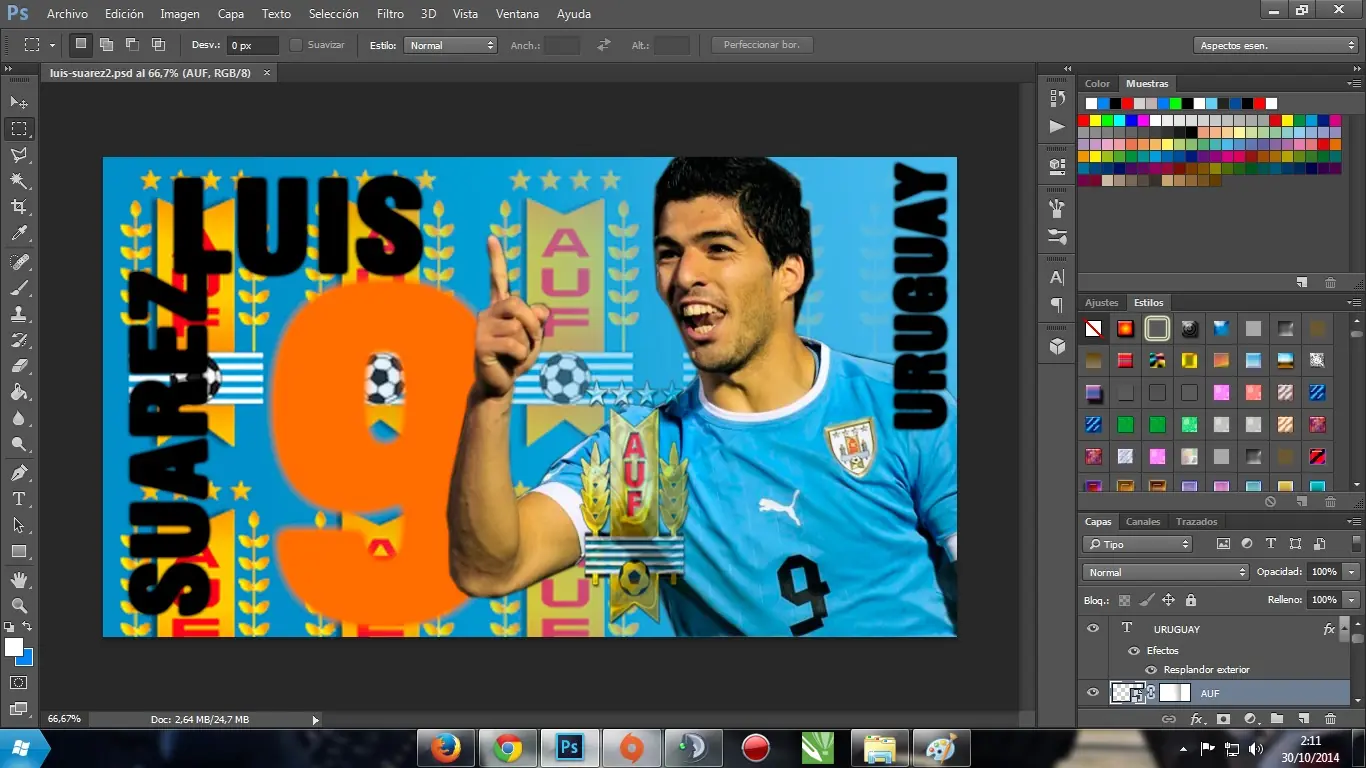
Task: Select the Pen tool
Action: 19,473
